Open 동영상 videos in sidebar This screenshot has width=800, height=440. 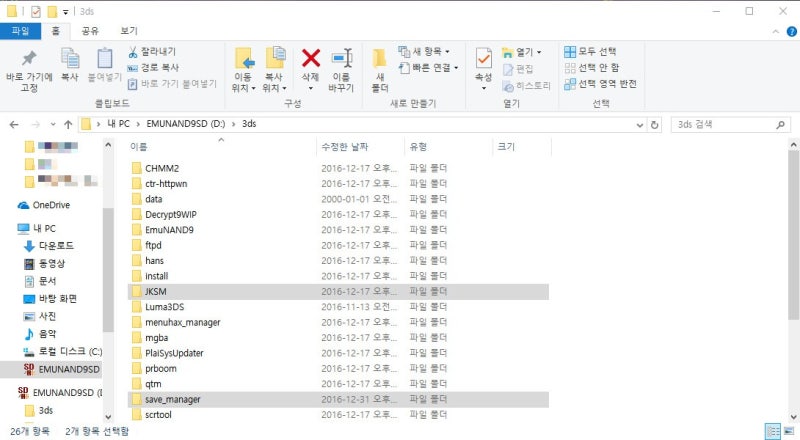tap(45, 263)
